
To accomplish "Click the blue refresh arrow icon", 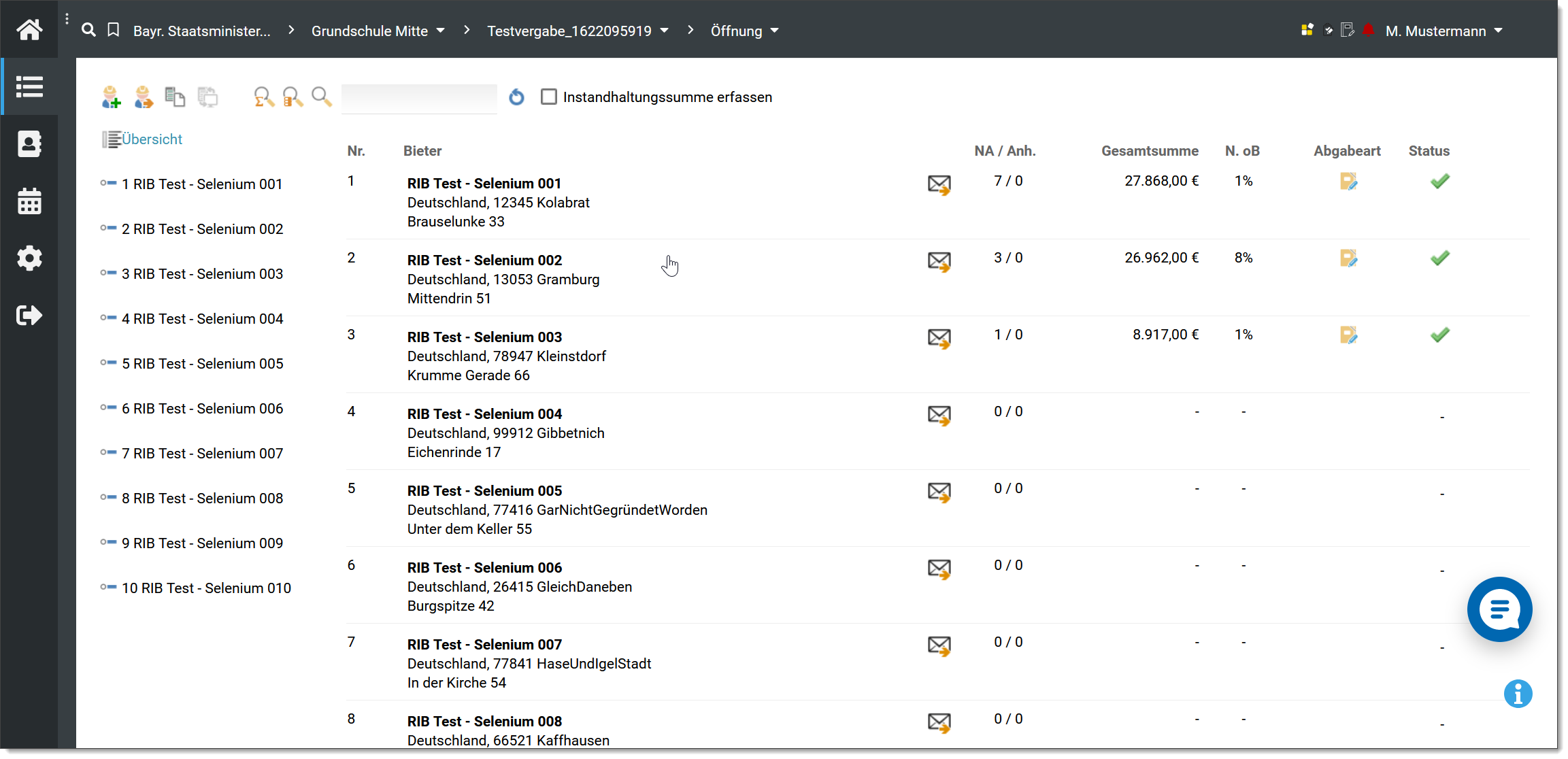I will 517,97.
